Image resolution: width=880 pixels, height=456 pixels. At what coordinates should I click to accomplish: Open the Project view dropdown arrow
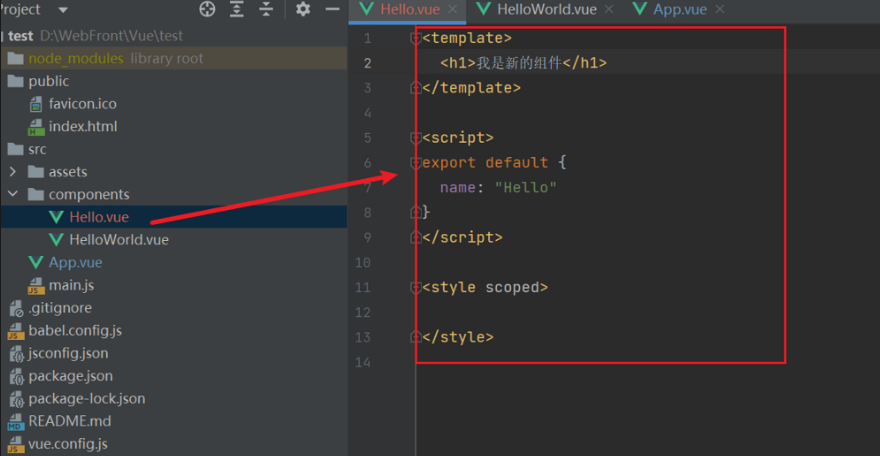[63, 10]
